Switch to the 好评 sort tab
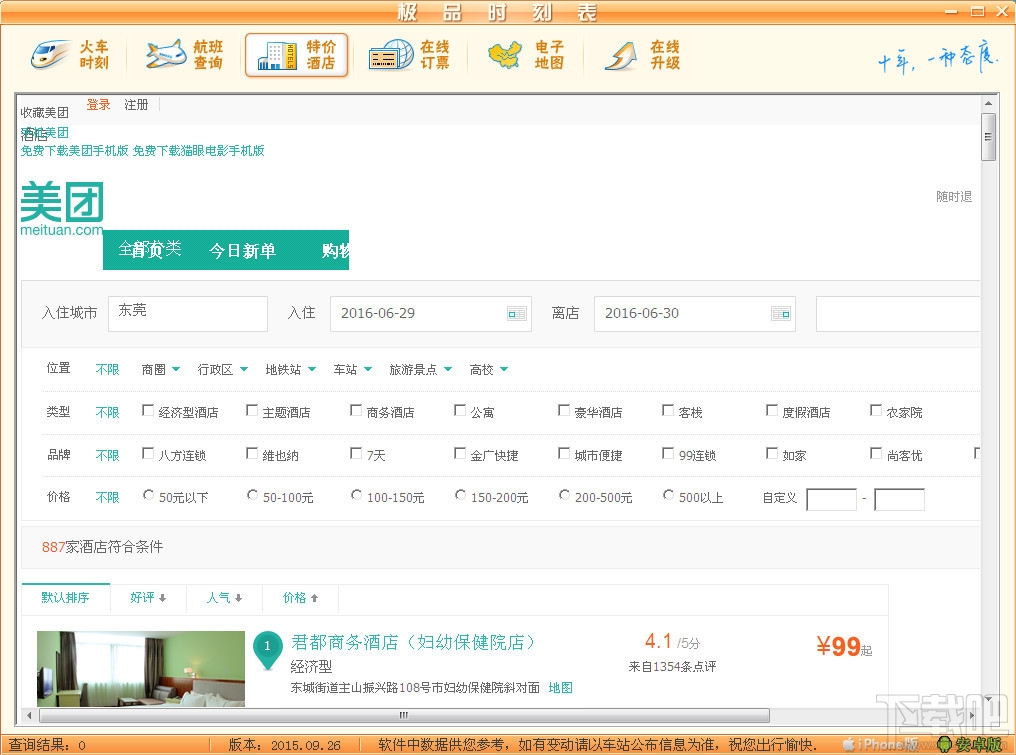This screenshot has width=1016, height=755. pyautogui.click(x=148, y=598)
